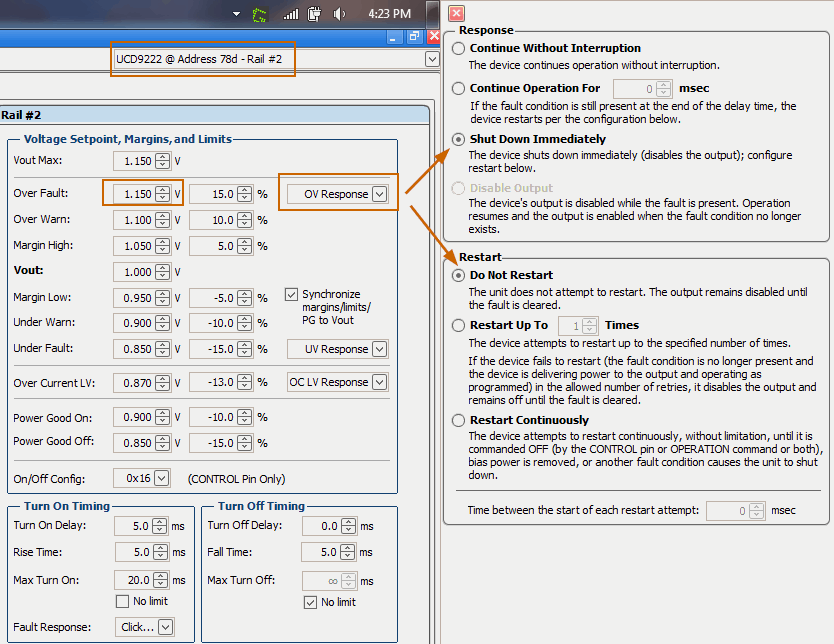The image size is (834, 644).
Task: Click the (CONTROL Pin Only) text
Action: click(x=236, y=479)
